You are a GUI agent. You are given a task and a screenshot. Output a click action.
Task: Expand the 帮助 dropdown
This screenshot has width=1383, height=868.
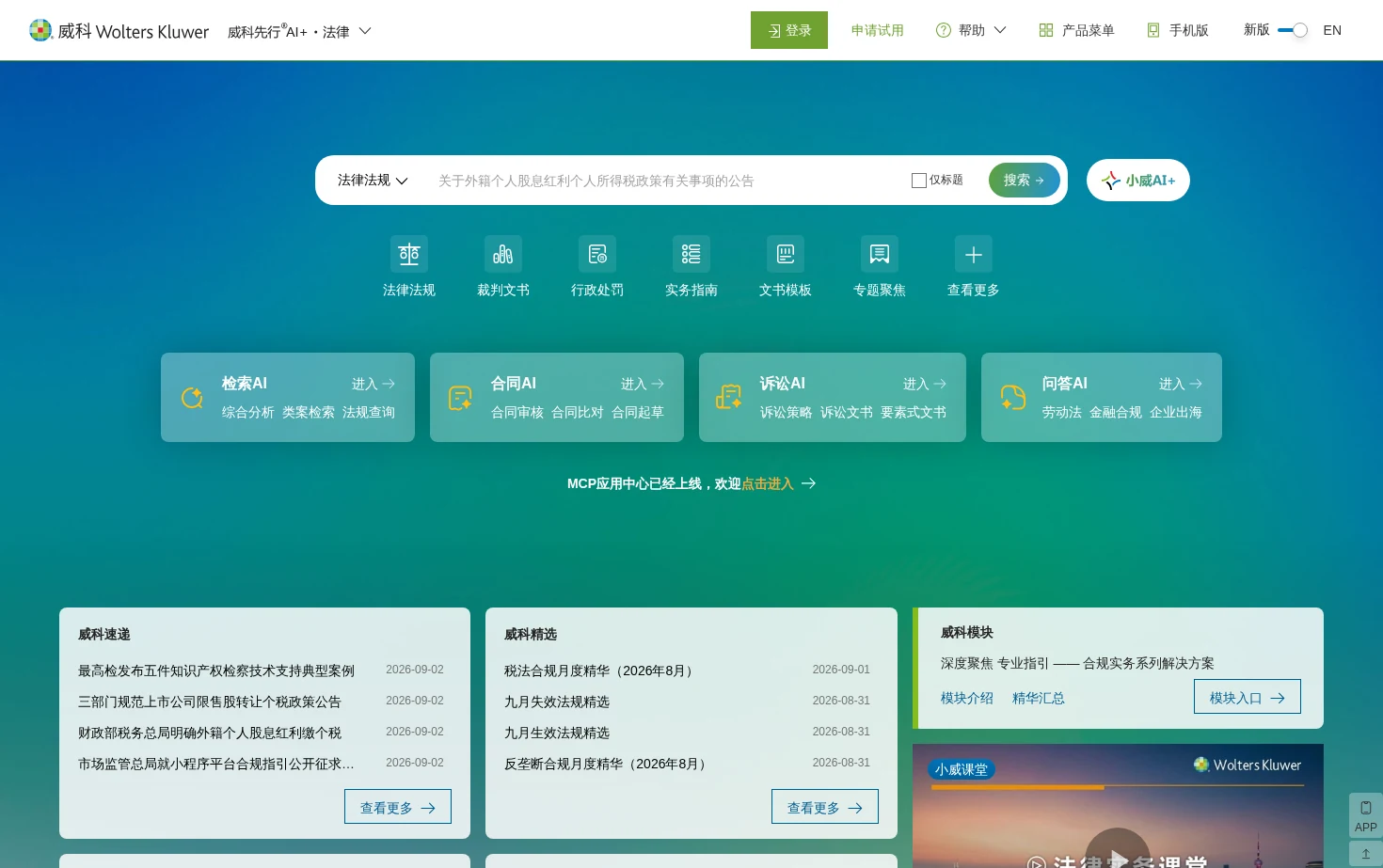(971, 30)
